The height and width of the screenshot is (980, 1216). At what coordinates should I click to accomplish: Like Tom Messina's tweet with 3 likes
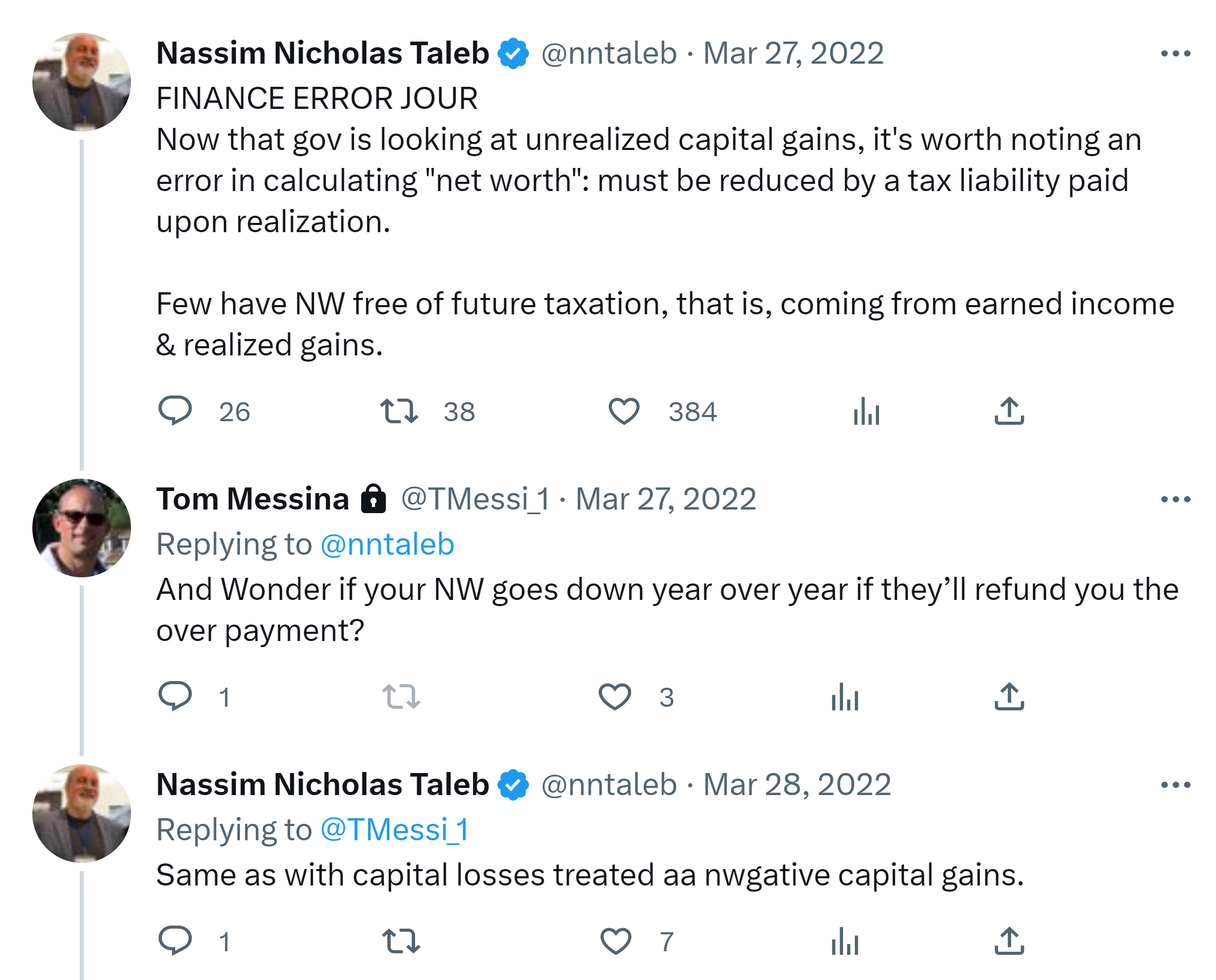615,696
